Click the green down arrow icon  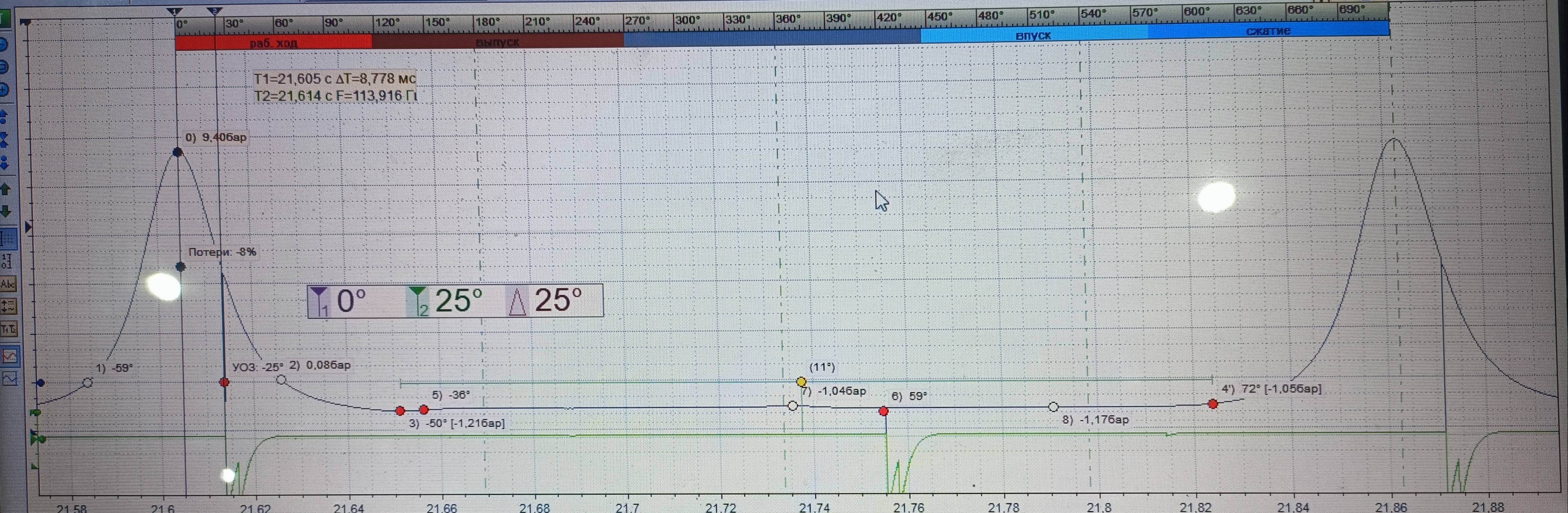[6, 212]
